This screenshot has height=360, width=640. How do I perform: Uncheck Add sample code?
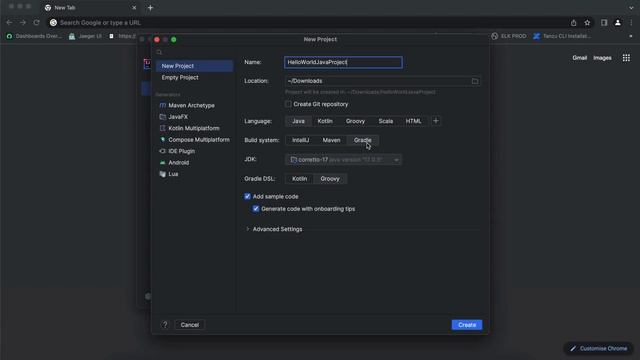[247, 196]
